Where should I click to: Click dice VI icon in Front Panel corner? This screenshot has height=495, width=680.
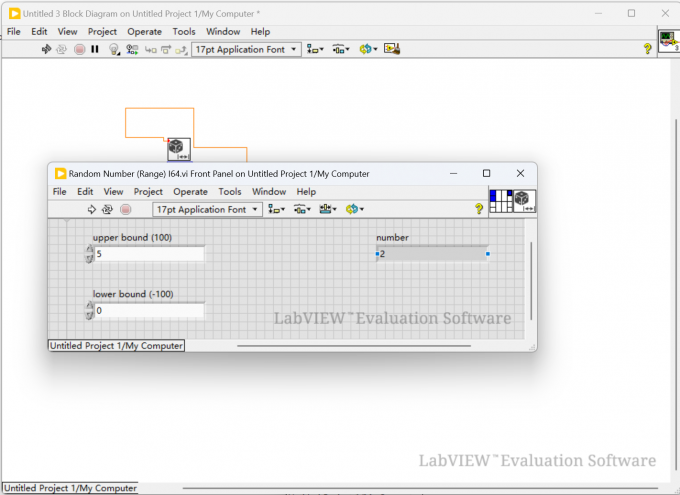pyautogui.click(x=524, y=201)
